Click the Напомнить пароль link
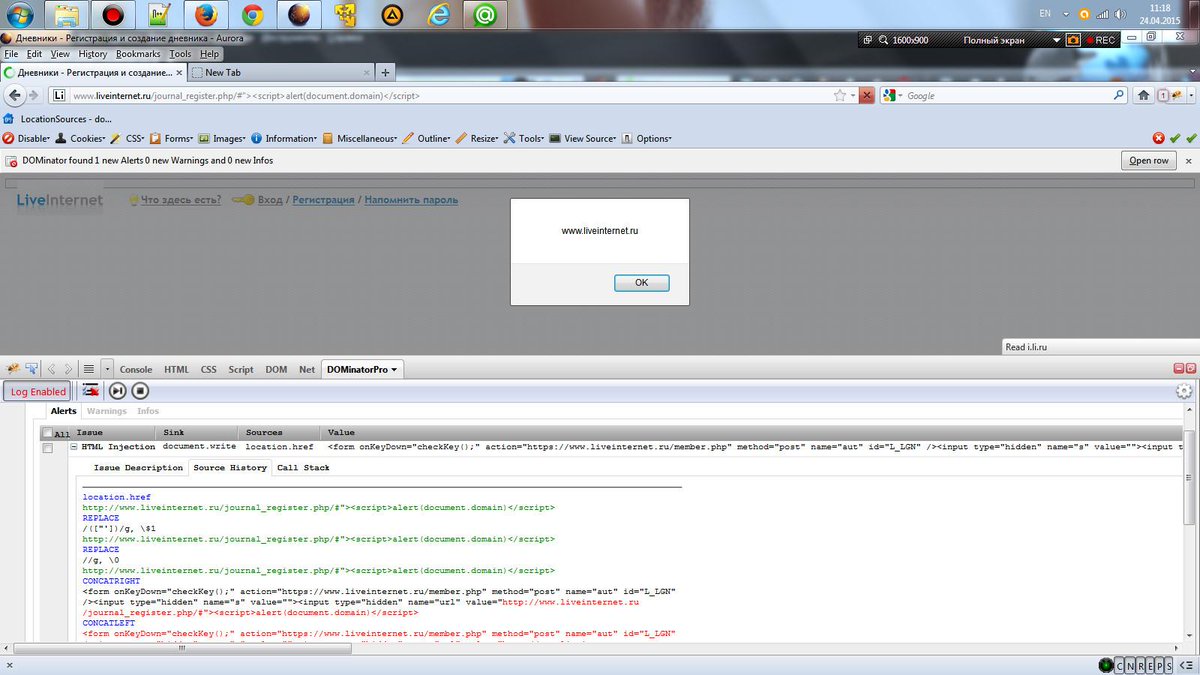The width and height of the screenshot is (1200, 675). (x=411, y=200)
